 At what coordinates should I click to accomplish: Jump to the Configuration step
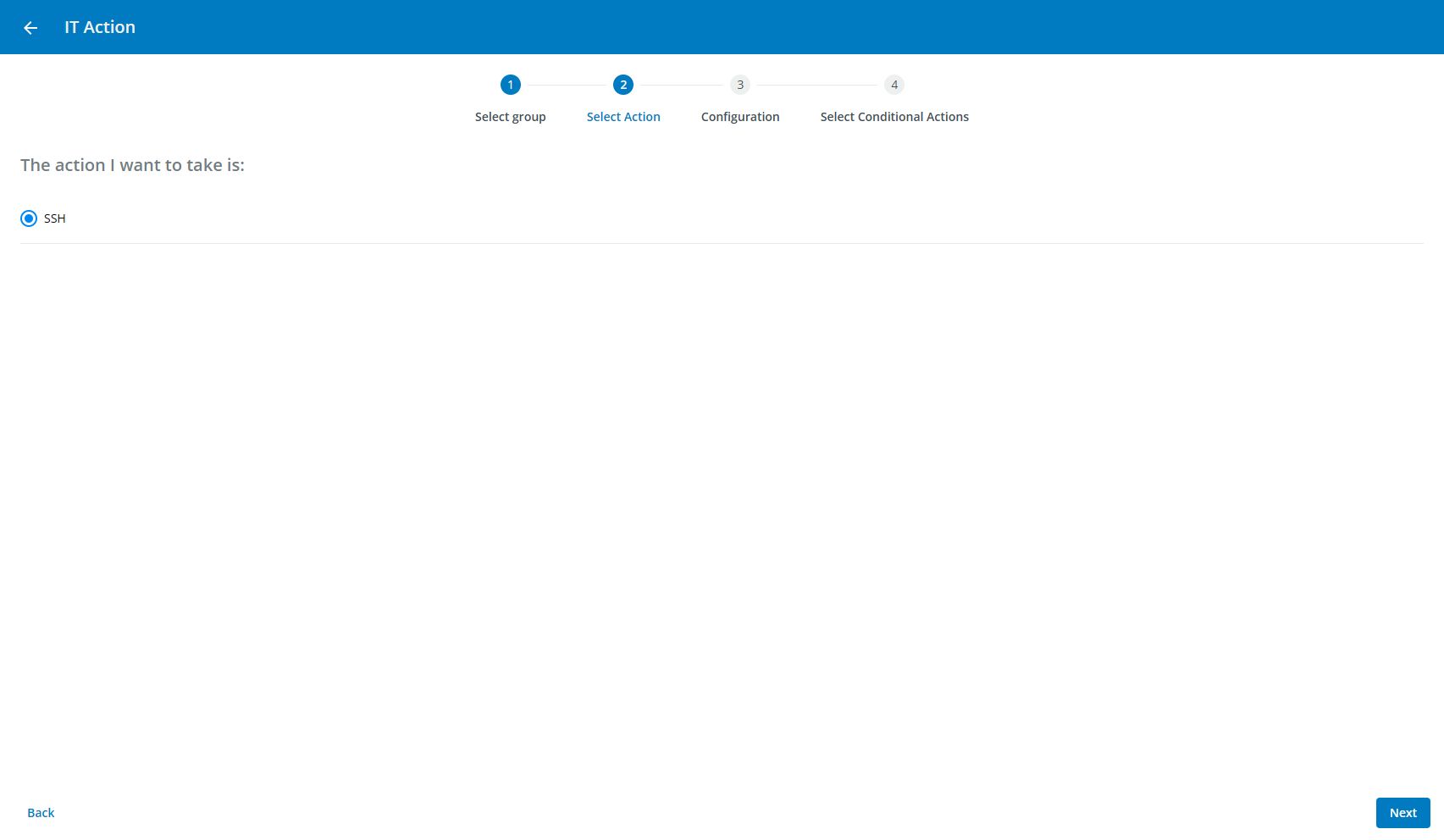(x=739, y=116)
